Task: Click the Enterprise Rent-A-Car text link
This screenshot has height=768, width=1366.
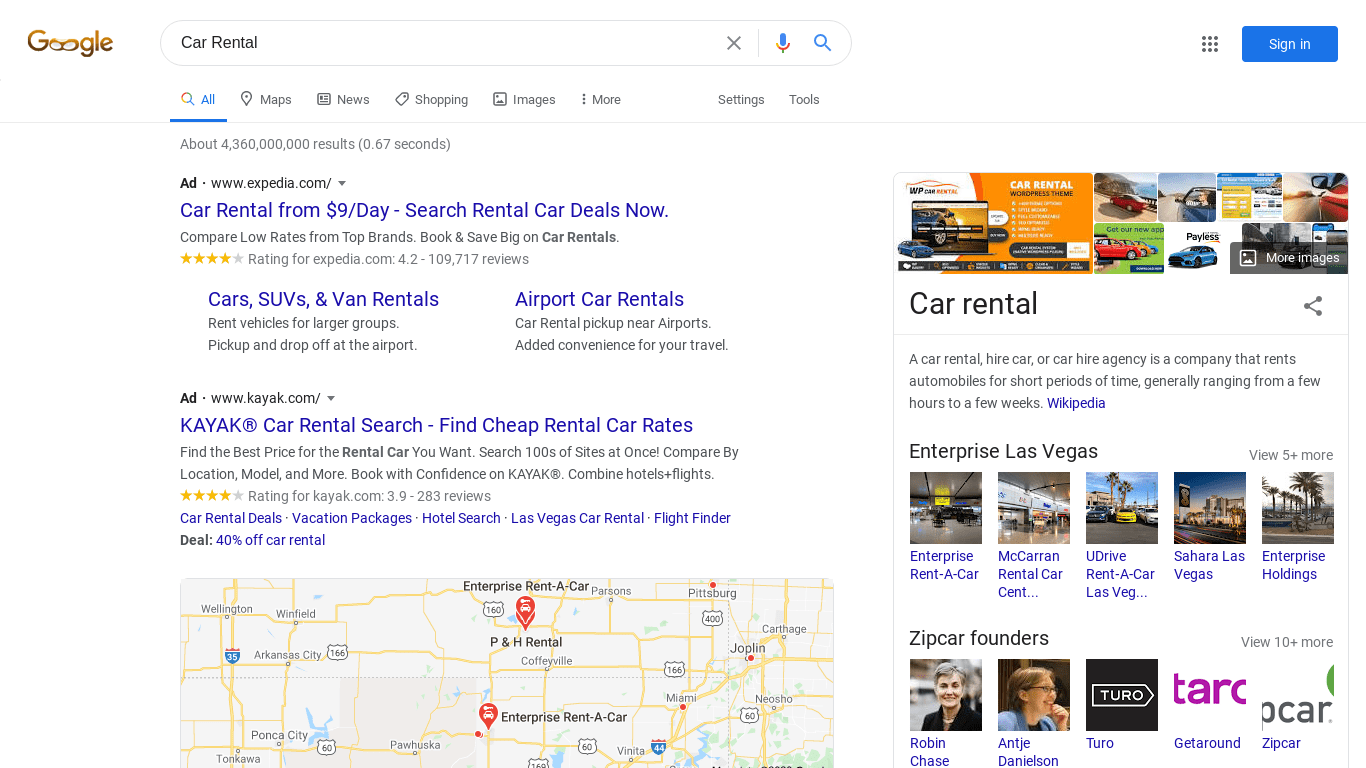Action: [944, 565]
